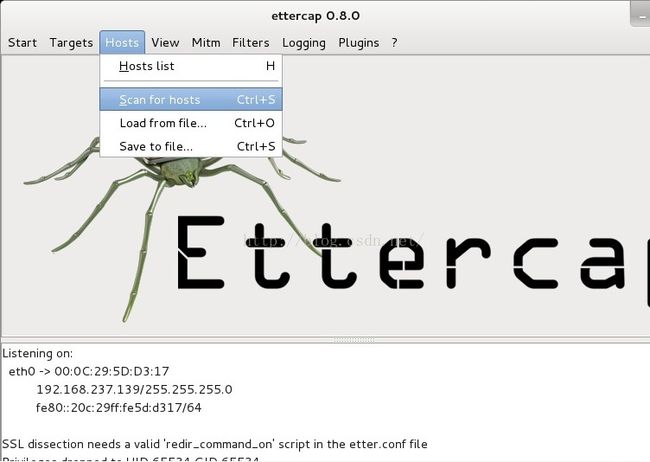Choose Scan for hosts
This screenshot has height=462, width=650.
point(191,100)
